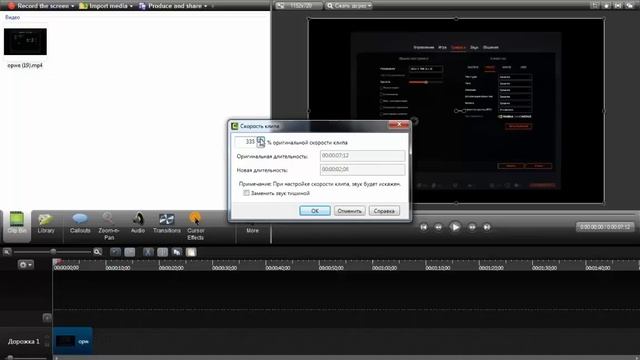
Task: Click the 1152x720 editing dimensions button
Action: (298, 6)
